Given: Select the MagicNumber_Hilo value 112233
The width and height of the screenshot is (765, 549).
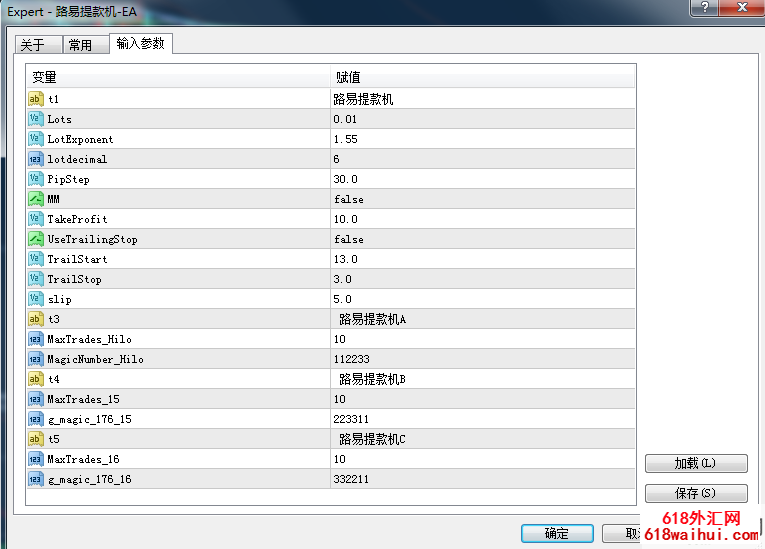Looking at the screenshot, I should coord(351,359).
